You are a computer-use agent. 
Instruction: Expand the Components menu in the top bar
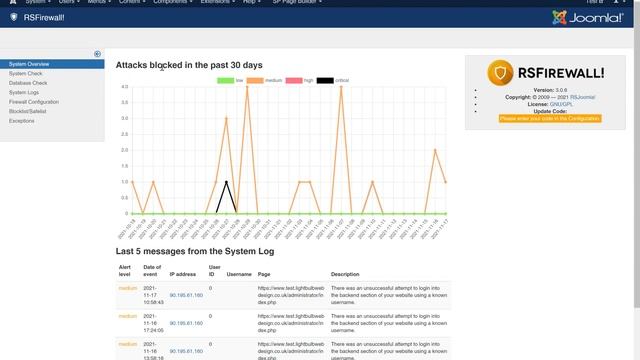(172, 2)
